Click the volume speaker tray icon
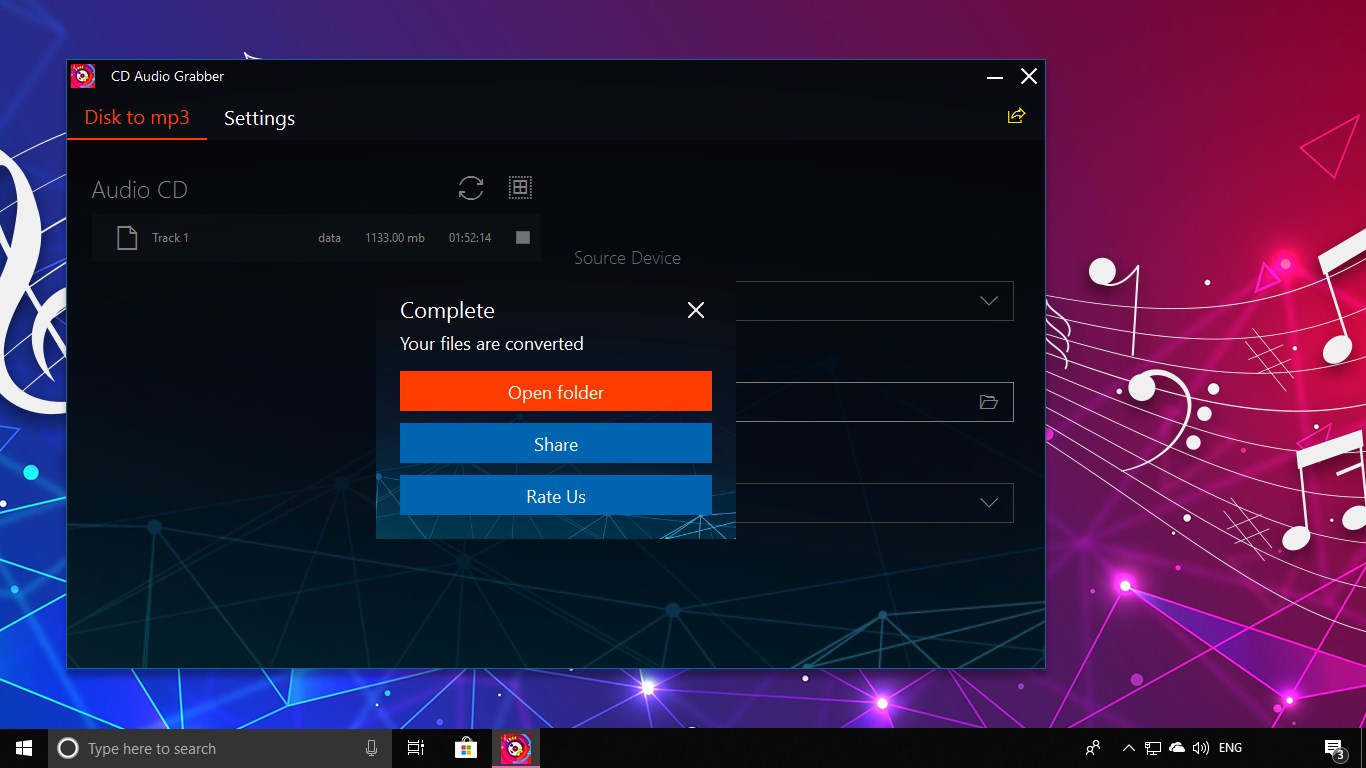 [1201, 748]
